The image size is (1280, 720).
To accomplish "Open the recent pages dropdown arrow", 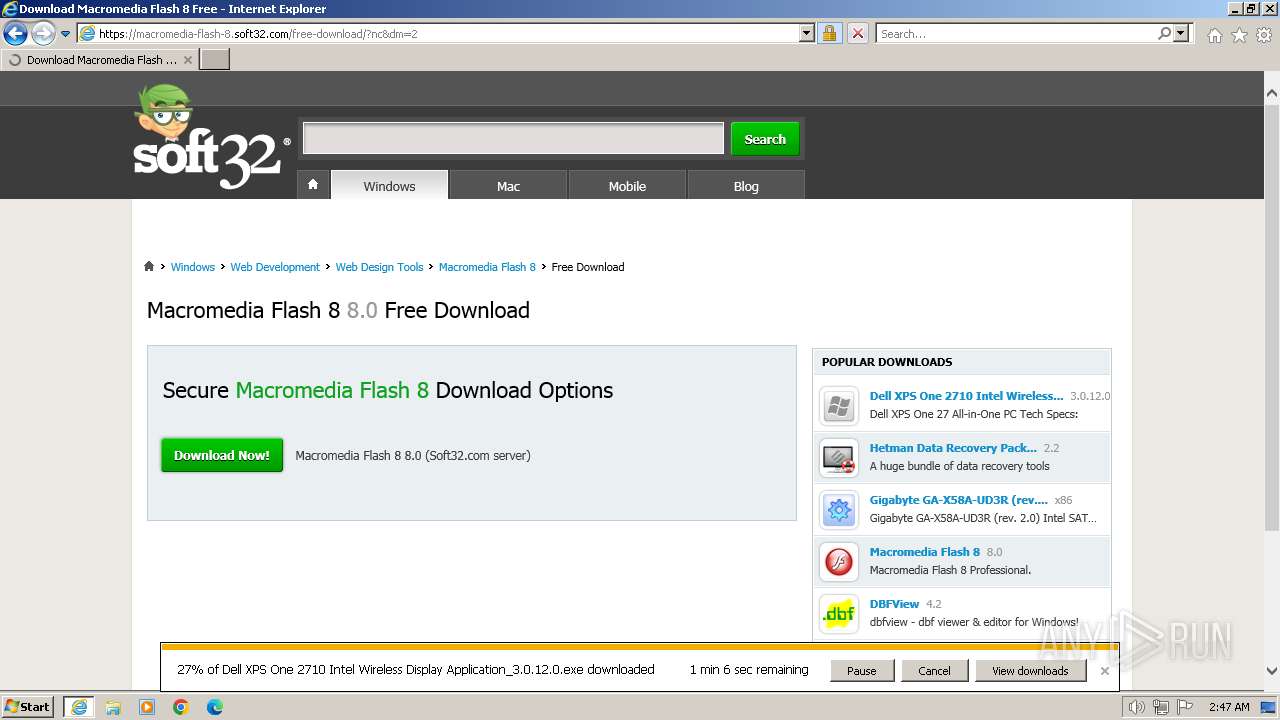I will click(66, 33).
